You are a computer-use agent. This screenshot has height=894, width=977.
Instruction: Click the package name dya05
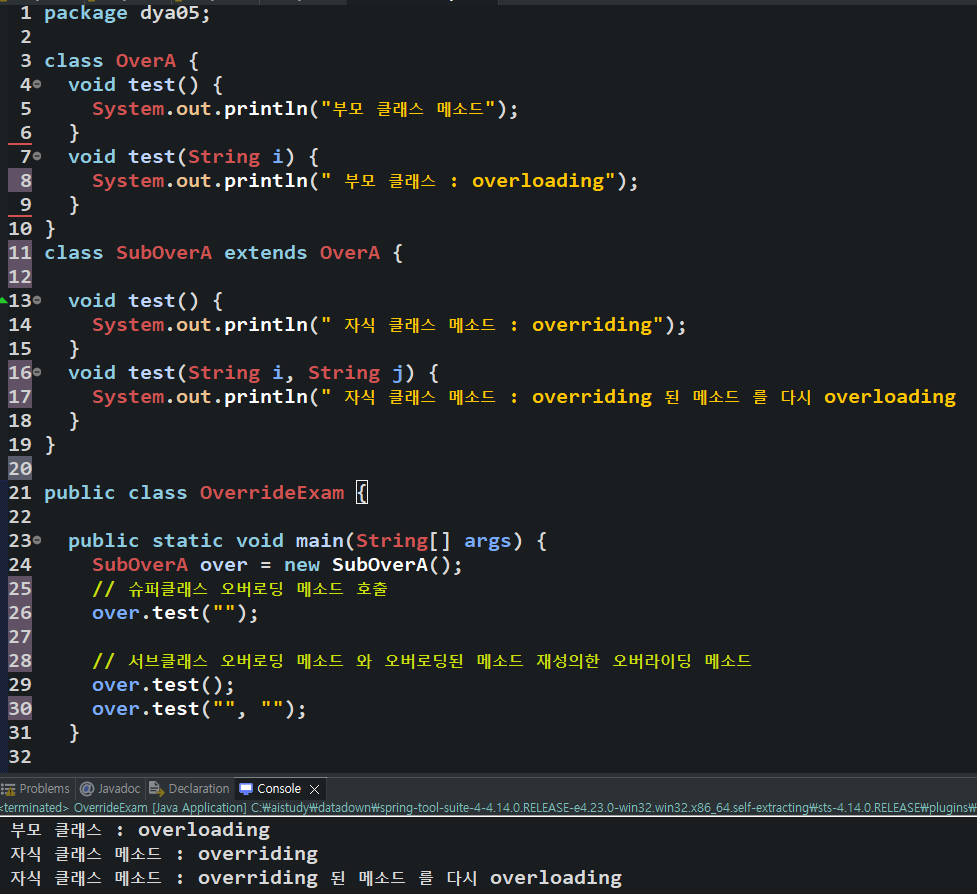pyautogui.click(x=169, y=13)
